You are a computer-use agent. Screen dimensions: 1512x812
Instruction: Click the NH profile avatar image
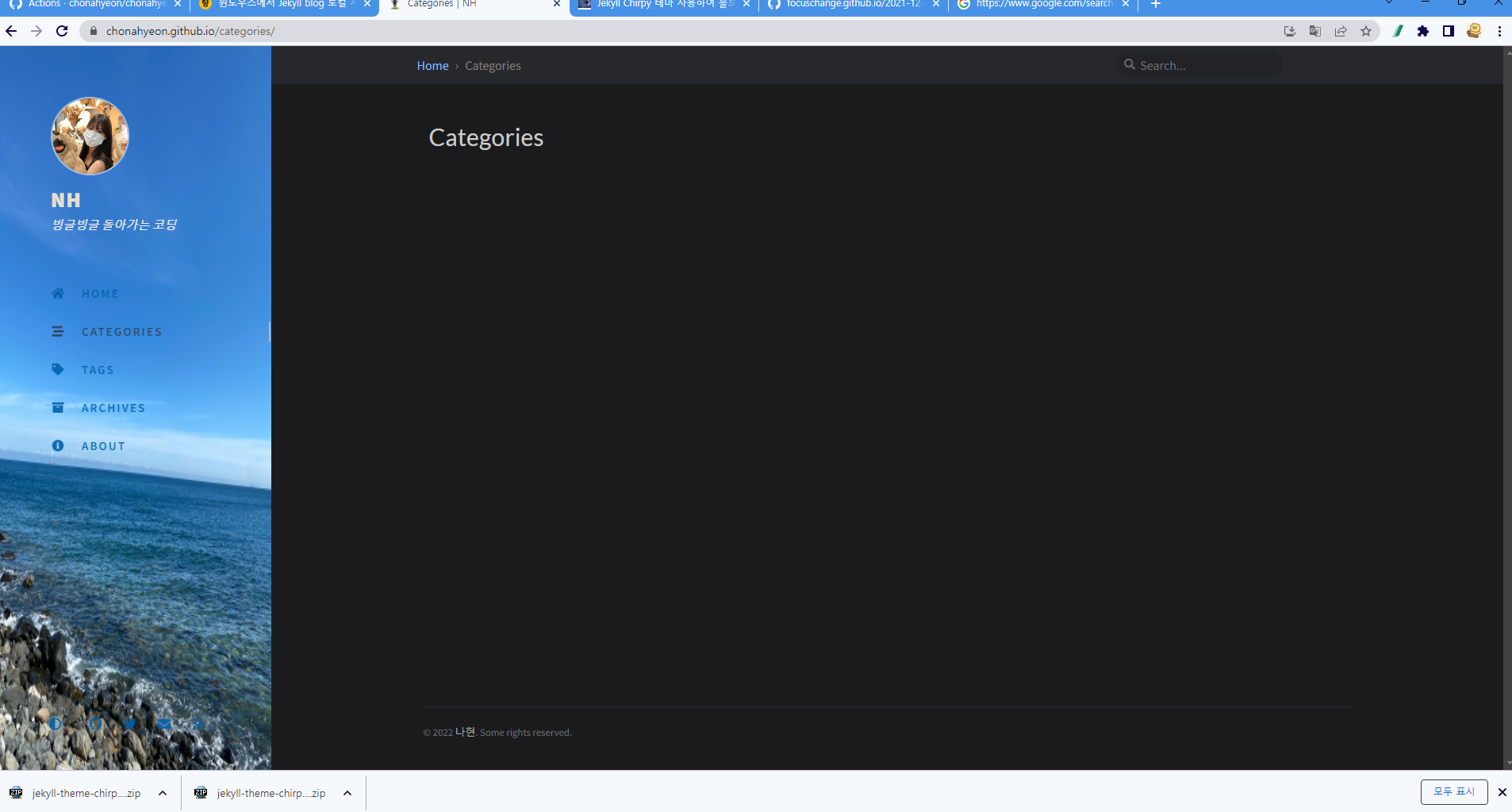pos(90,136)
